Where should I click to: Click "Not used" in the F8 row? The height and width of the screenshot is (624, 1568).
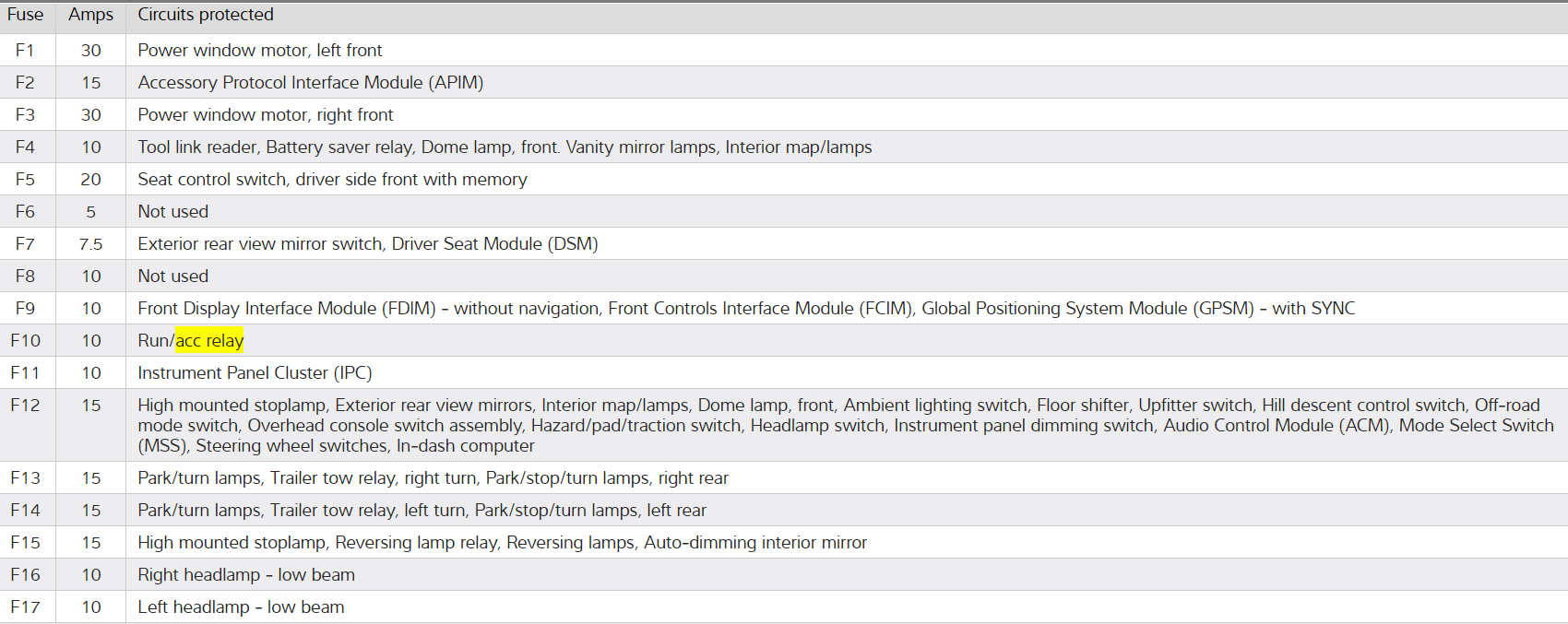[173, 277]
